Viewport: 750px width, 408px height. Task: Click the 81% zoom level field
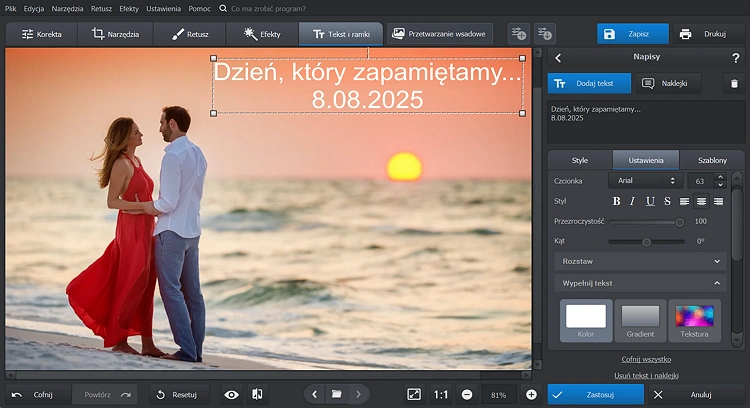pyautogui.click(x=498, y=395)
